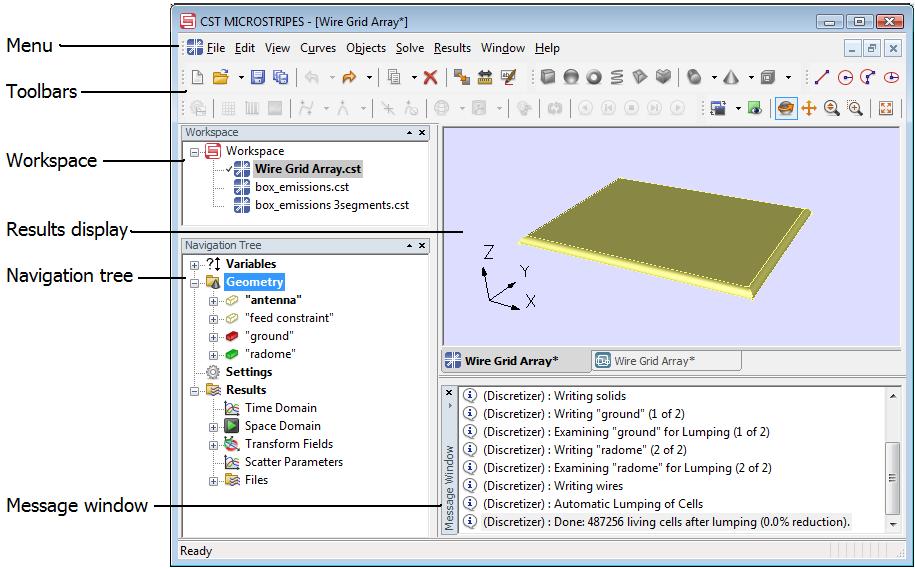Open the copy dropdown arrow

point(414,77)
